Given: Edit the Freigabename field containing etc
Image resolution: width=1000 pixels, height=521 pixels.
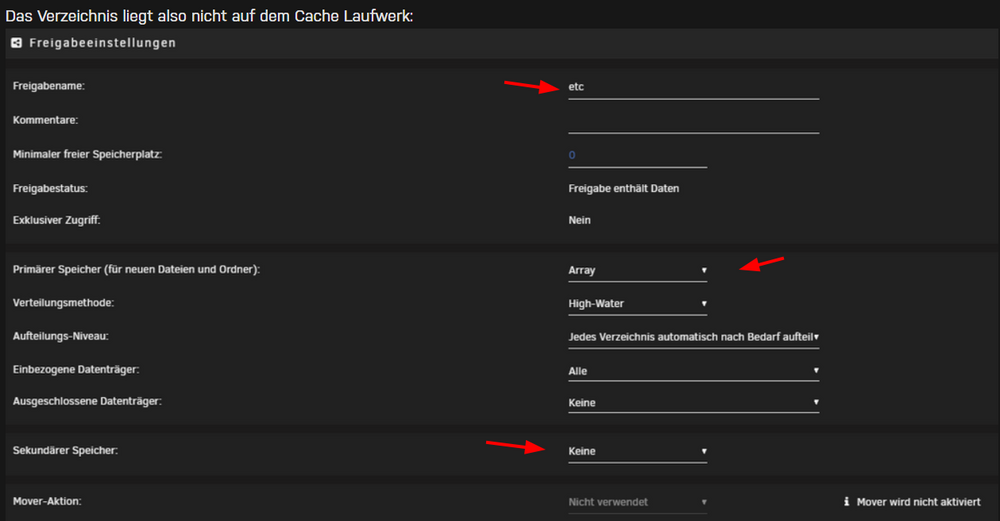Looking at the screenshot, I should (693, 87).
